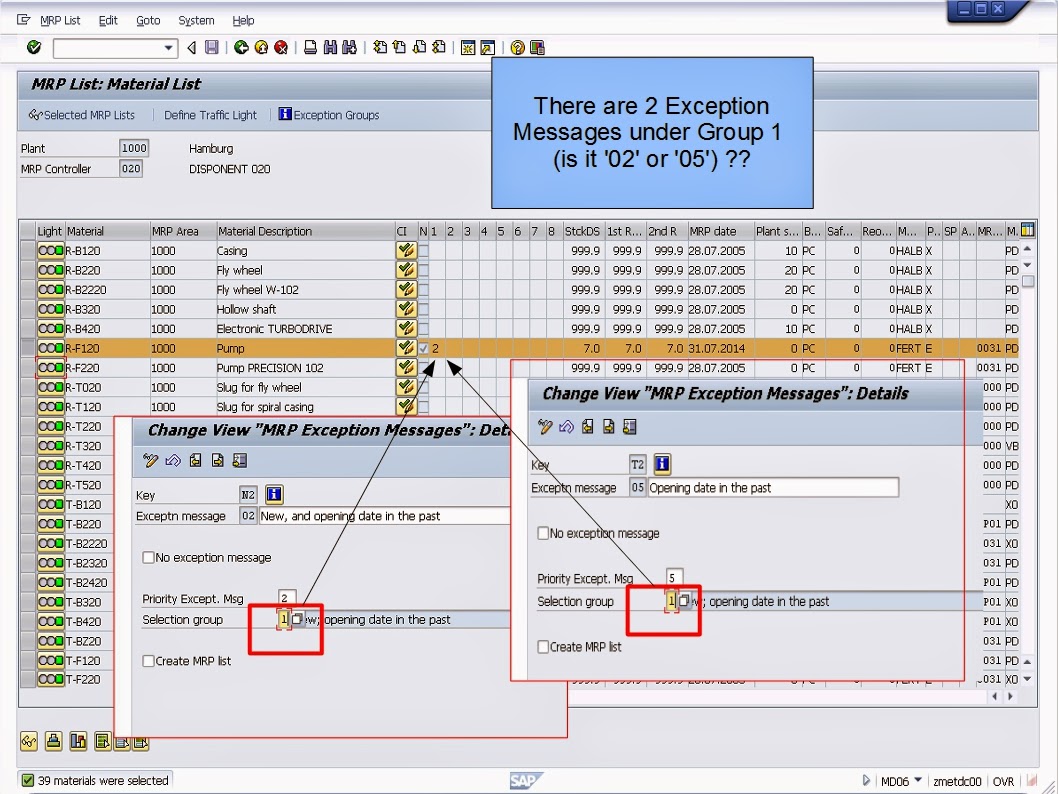Image resolution: width=1058 pixels, height=794 pixels.
Task: Click pencil change icon in N2 details panel
Action: coord(150,461)
